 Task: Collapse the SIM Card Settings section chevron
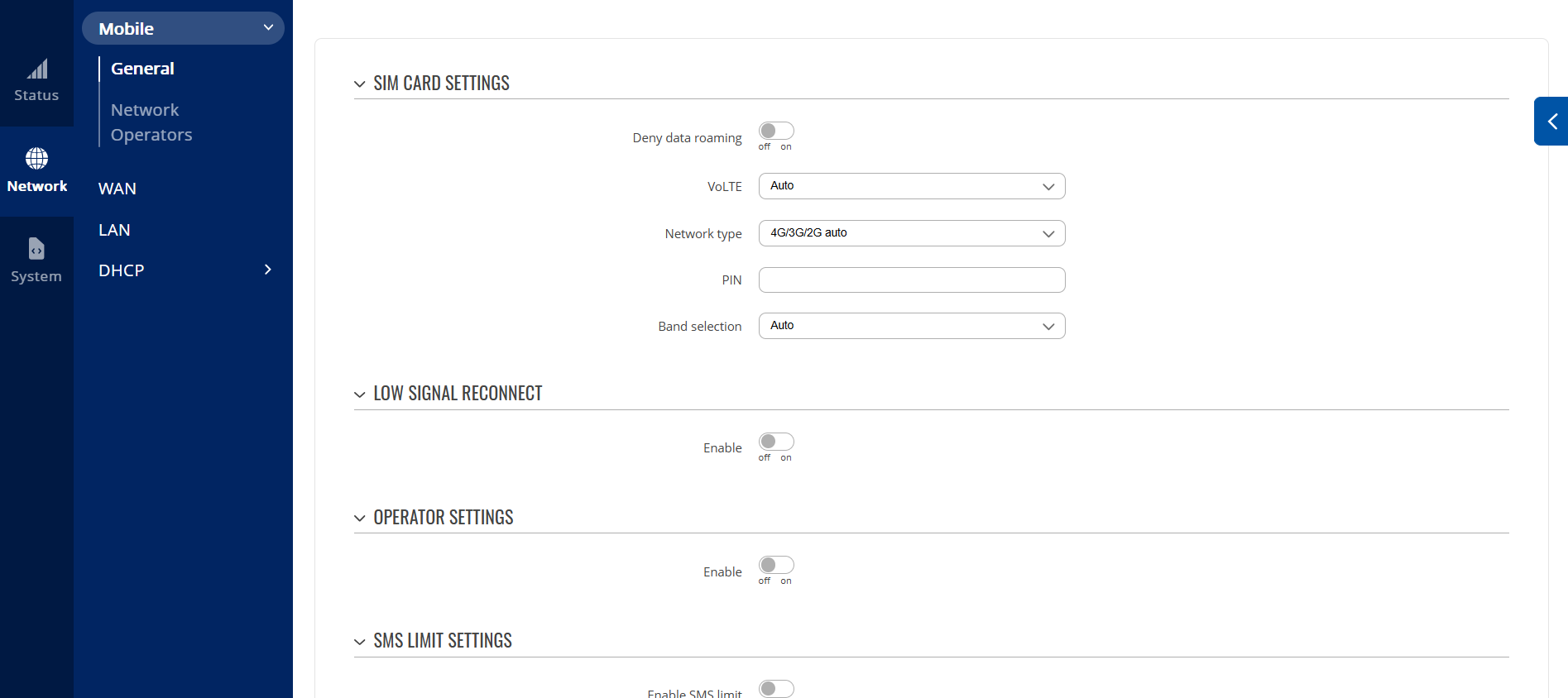360,84
